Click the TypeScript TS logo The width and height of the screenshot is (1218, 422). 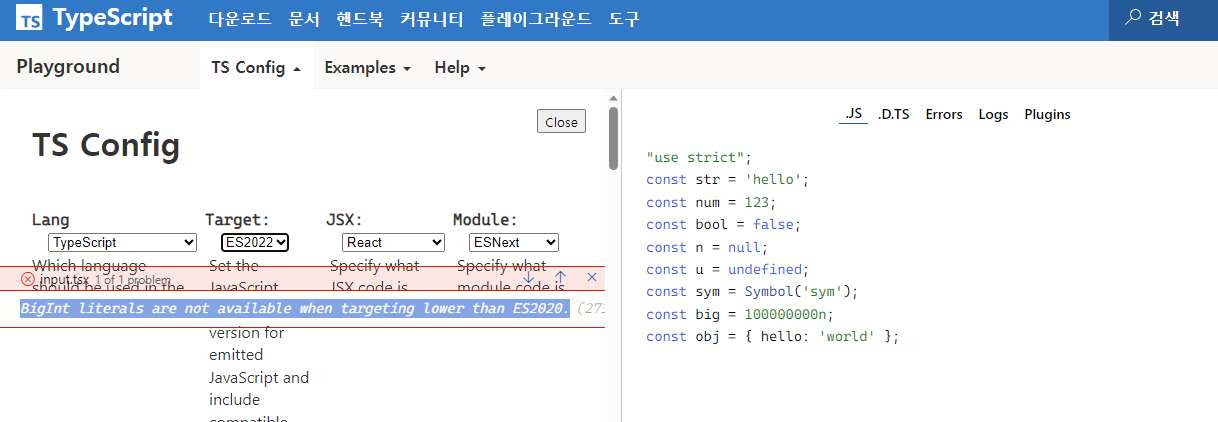(31, 18)
